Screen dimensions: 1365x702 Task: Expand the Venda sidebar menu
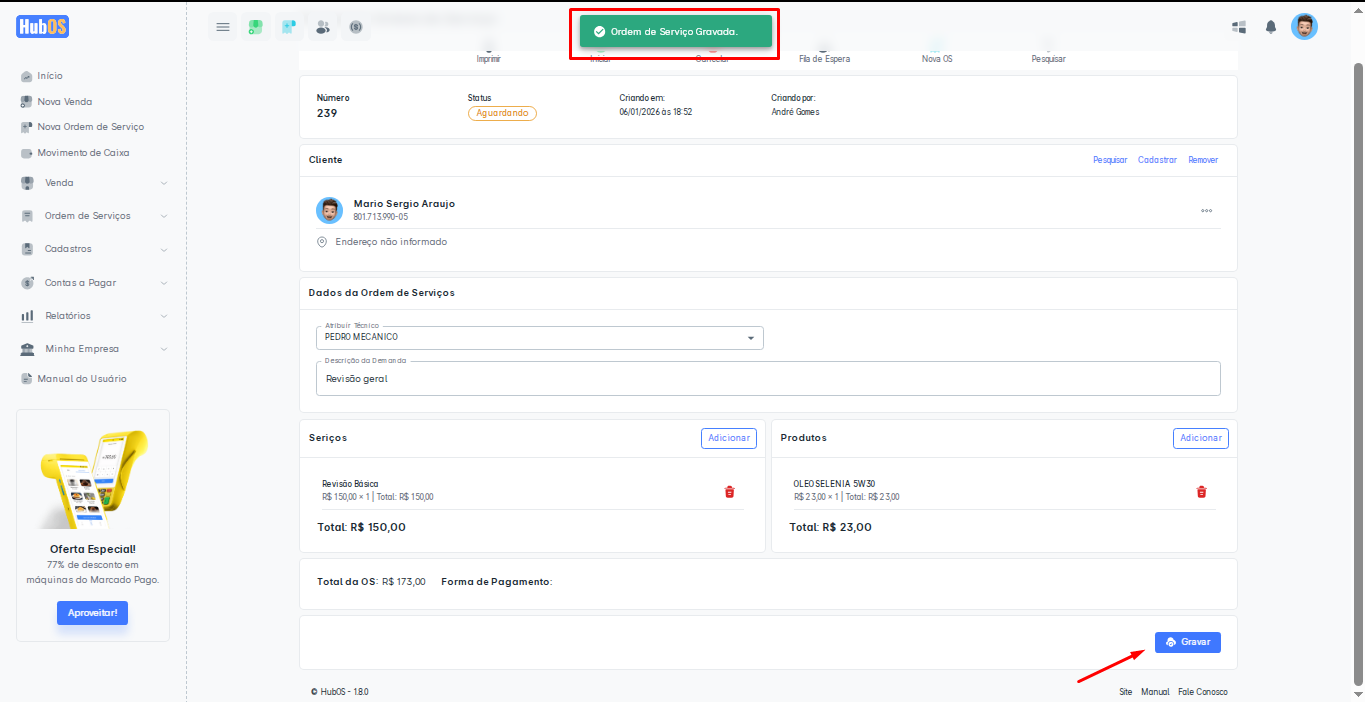pos(93,183)
